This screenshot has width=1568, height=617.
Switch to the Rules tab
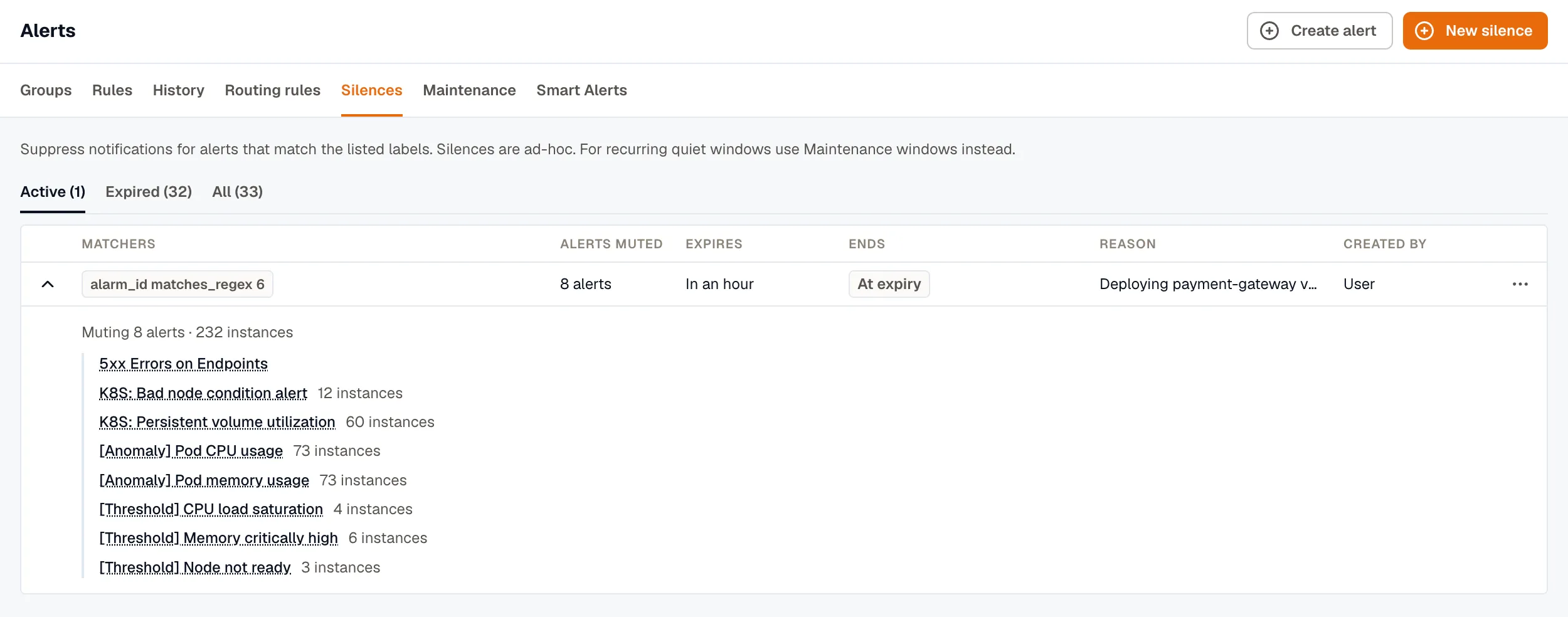112,90
